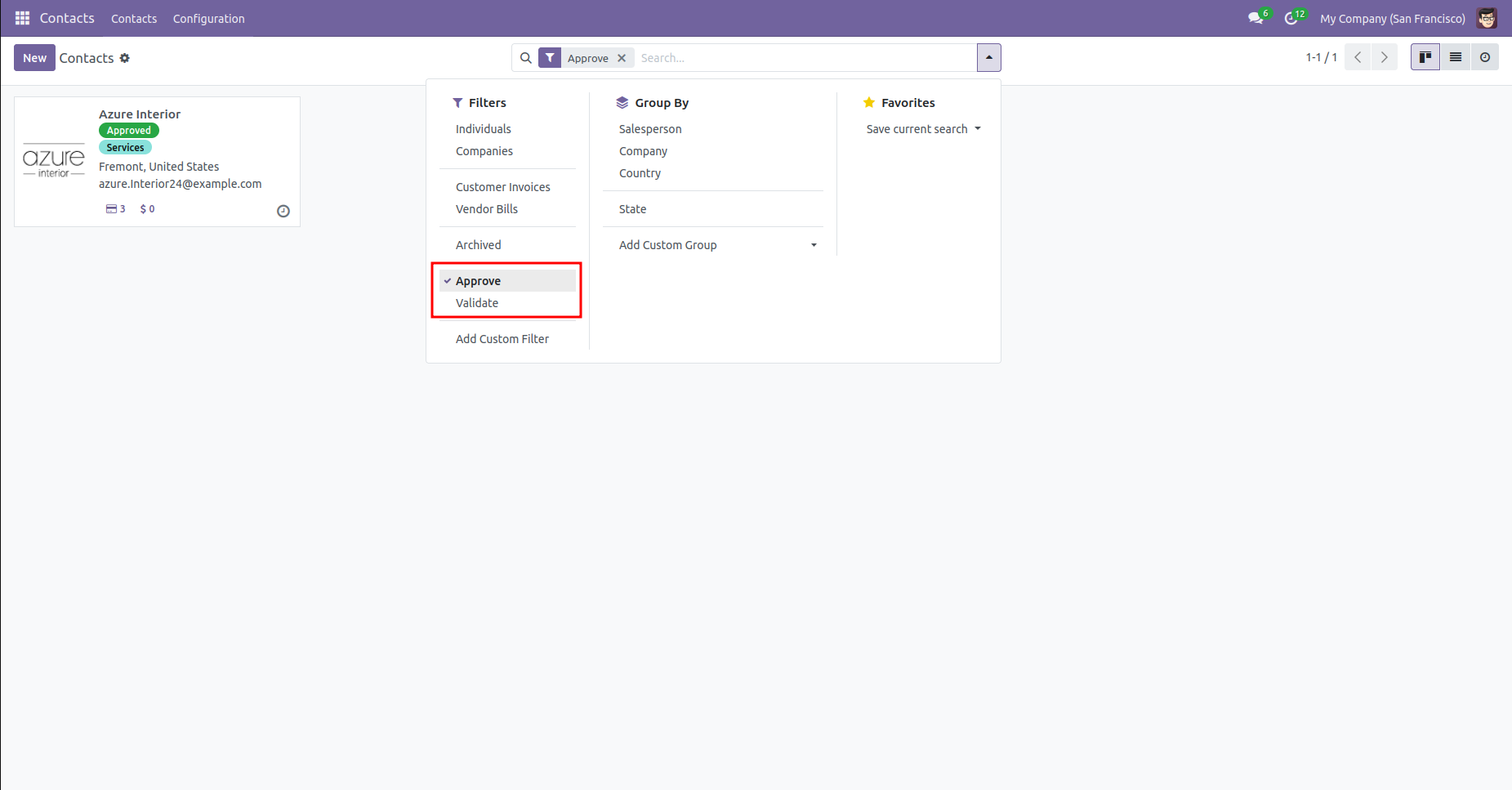Screen dimensions: 1512x790
Task: Open the apps grid menu
Action: pos(22,18)
